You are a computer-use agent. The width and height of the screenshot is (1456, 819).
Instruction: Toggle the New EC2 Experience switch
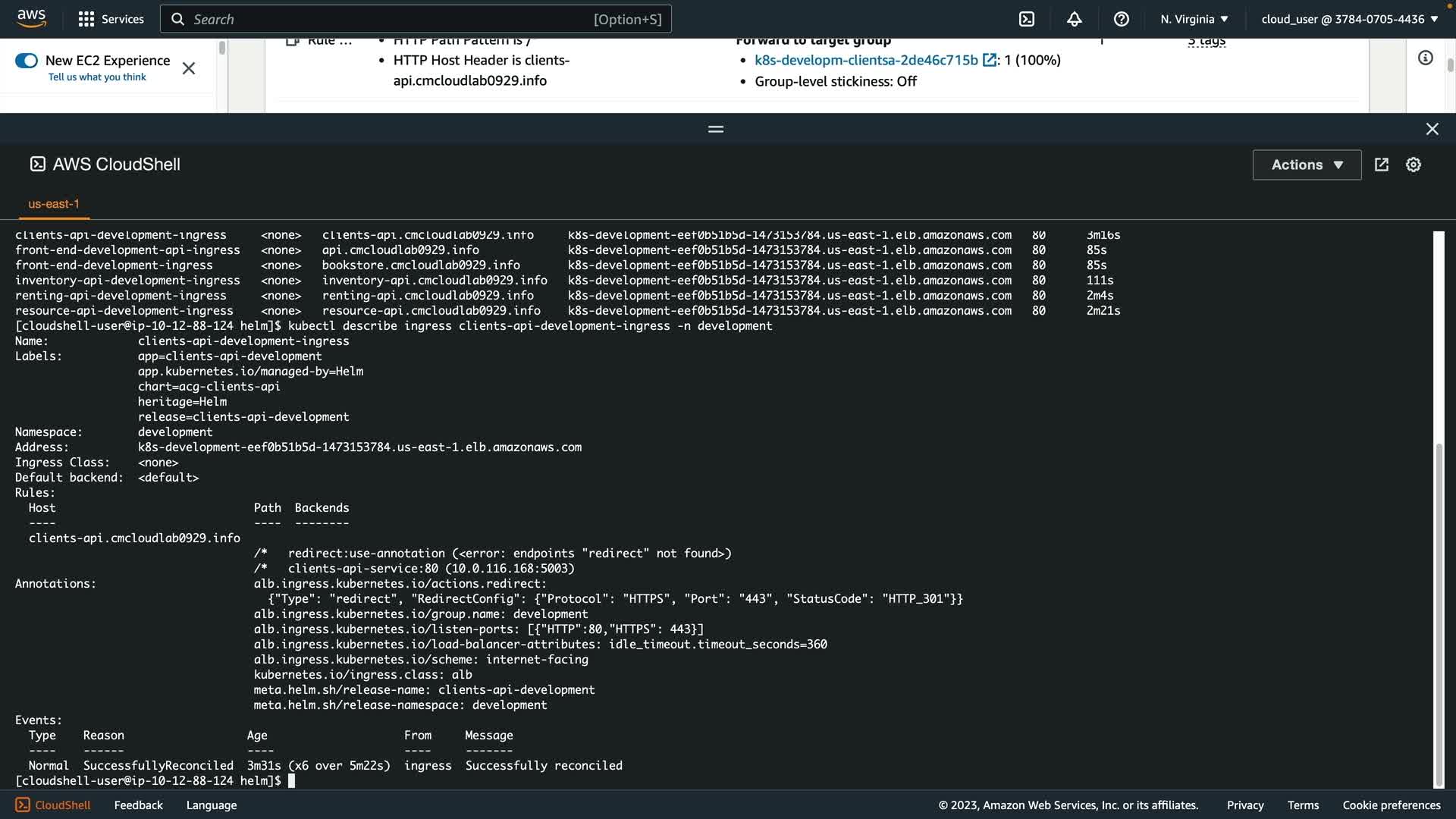27,61
